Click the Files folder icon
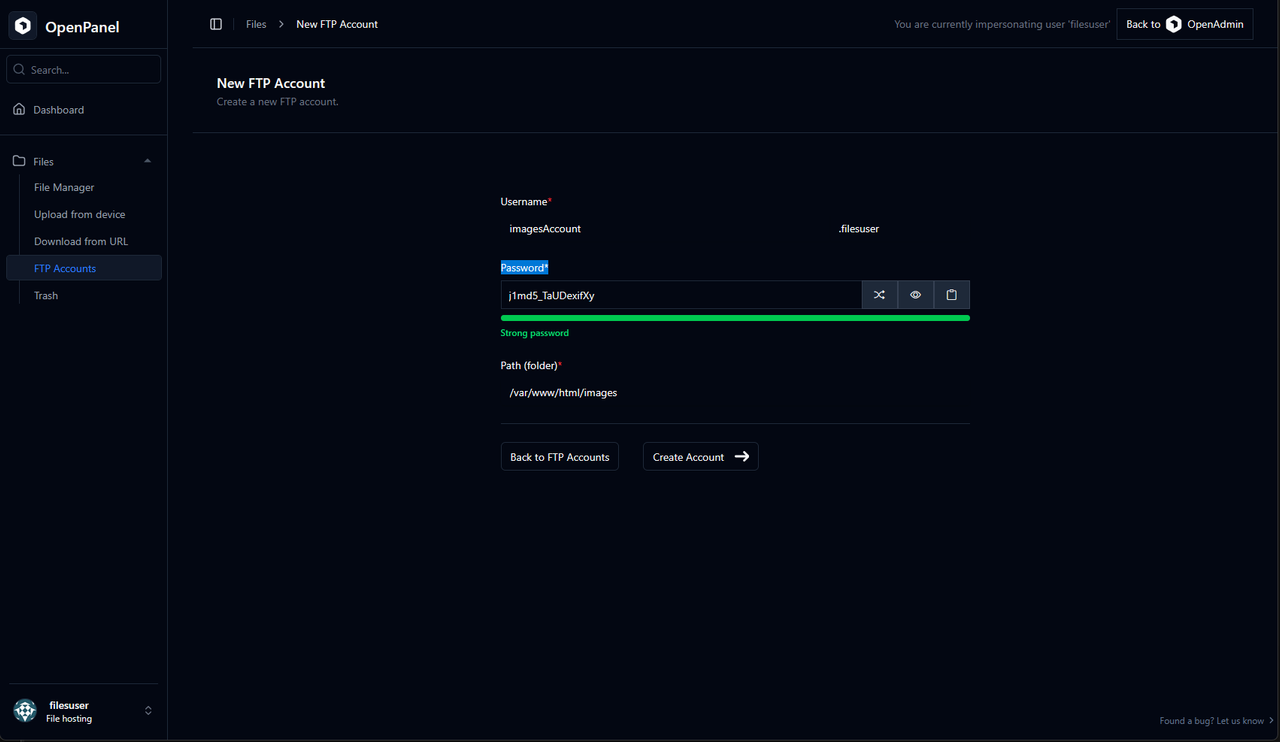The width and height of the screenshot is (1280, 742). click(19, 161)
